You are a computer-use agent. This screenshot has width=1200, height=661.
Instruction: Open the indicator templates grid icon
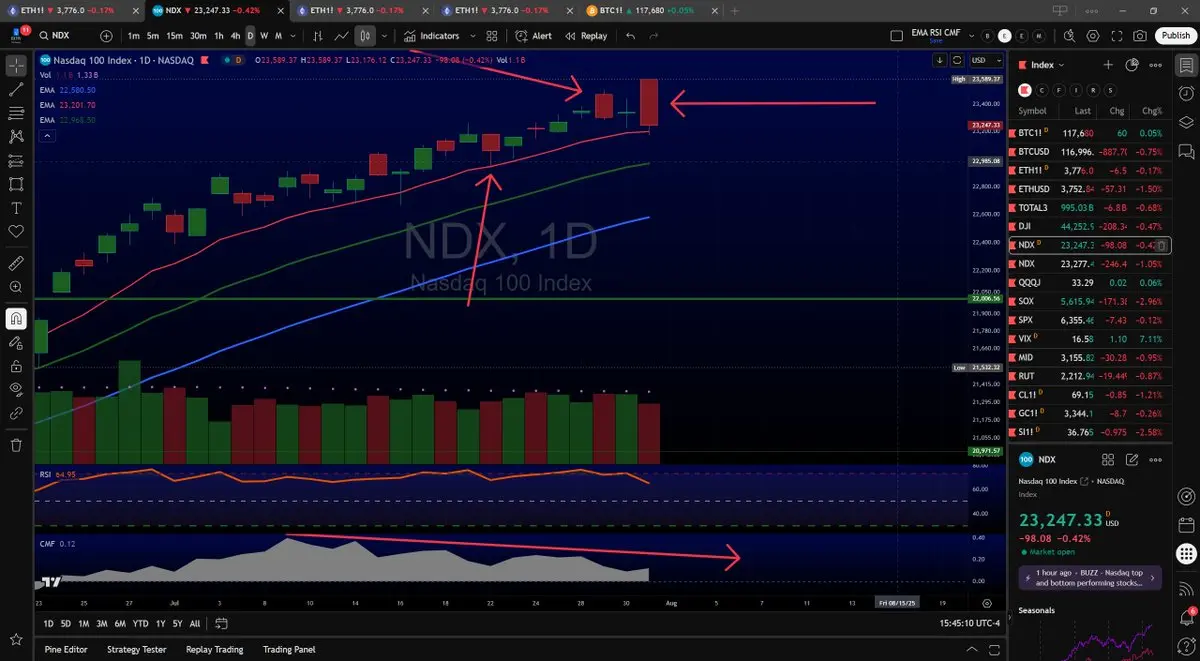tap(491, 35)
